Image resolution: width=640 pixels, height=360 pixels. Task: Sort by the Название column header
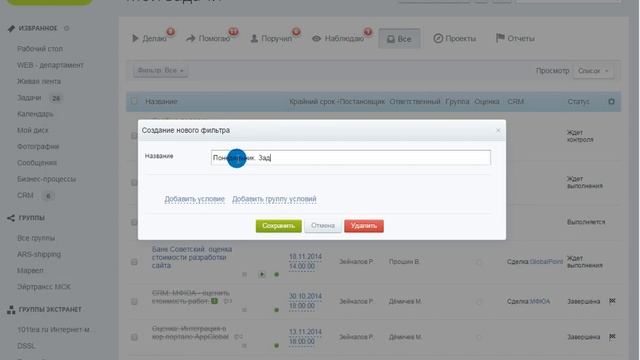[x=161, y=101]
